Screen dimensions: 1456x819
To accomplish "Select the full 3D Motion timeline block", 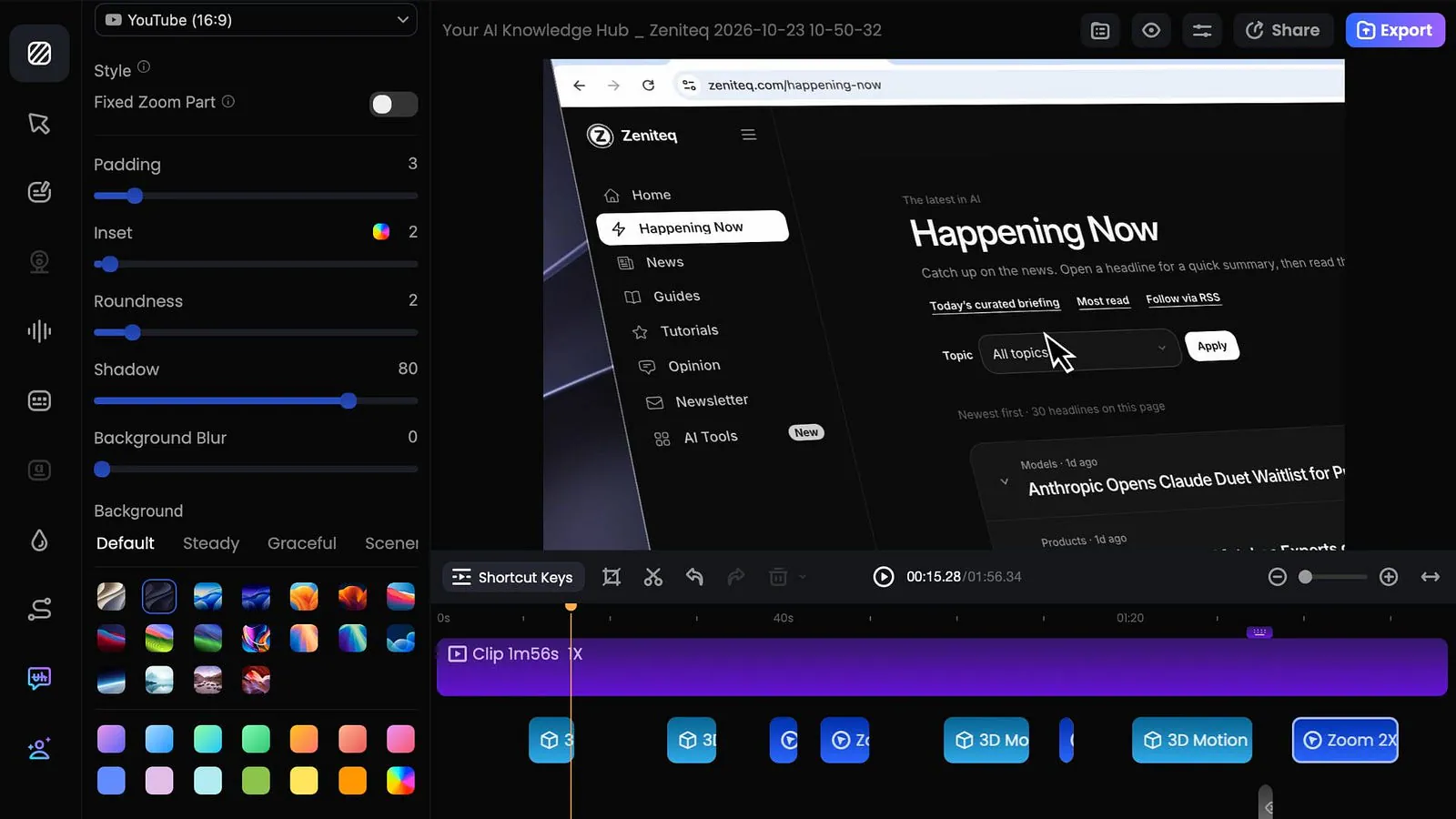I will click(1192, 740).
